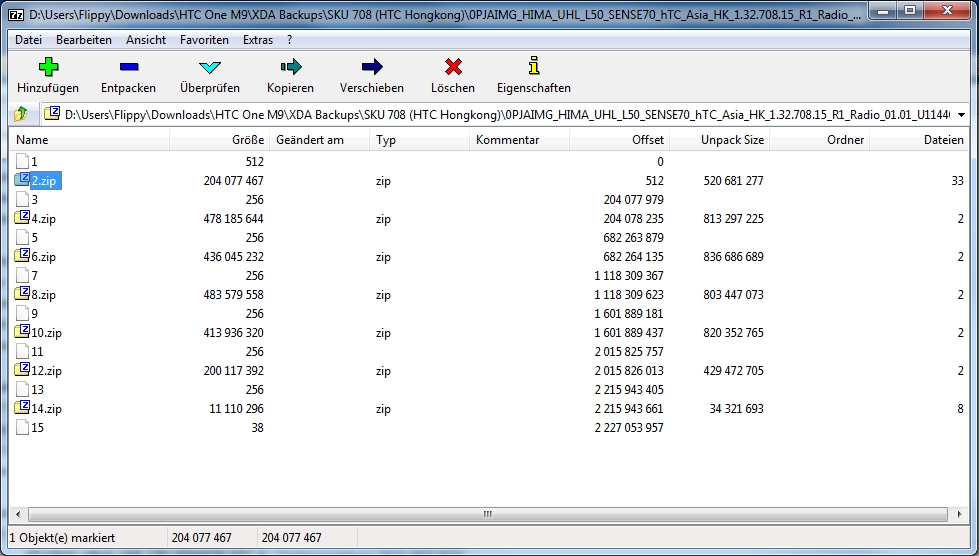Expand the address path dropdown
The image size is (979, 556).
click(961, 114)
